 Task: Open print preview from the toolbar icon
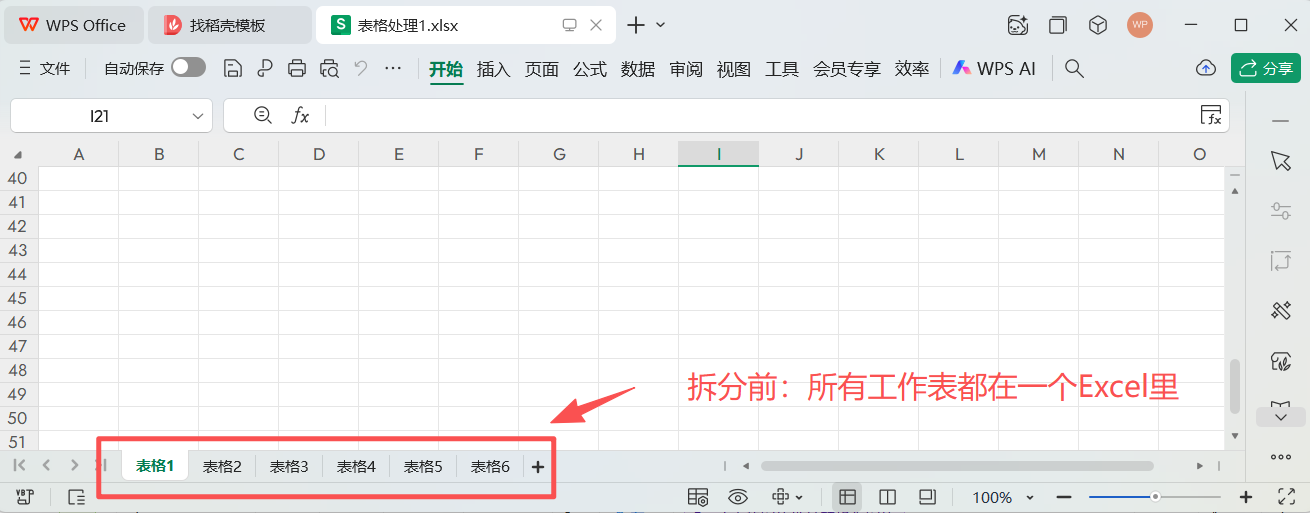(329, 68)
